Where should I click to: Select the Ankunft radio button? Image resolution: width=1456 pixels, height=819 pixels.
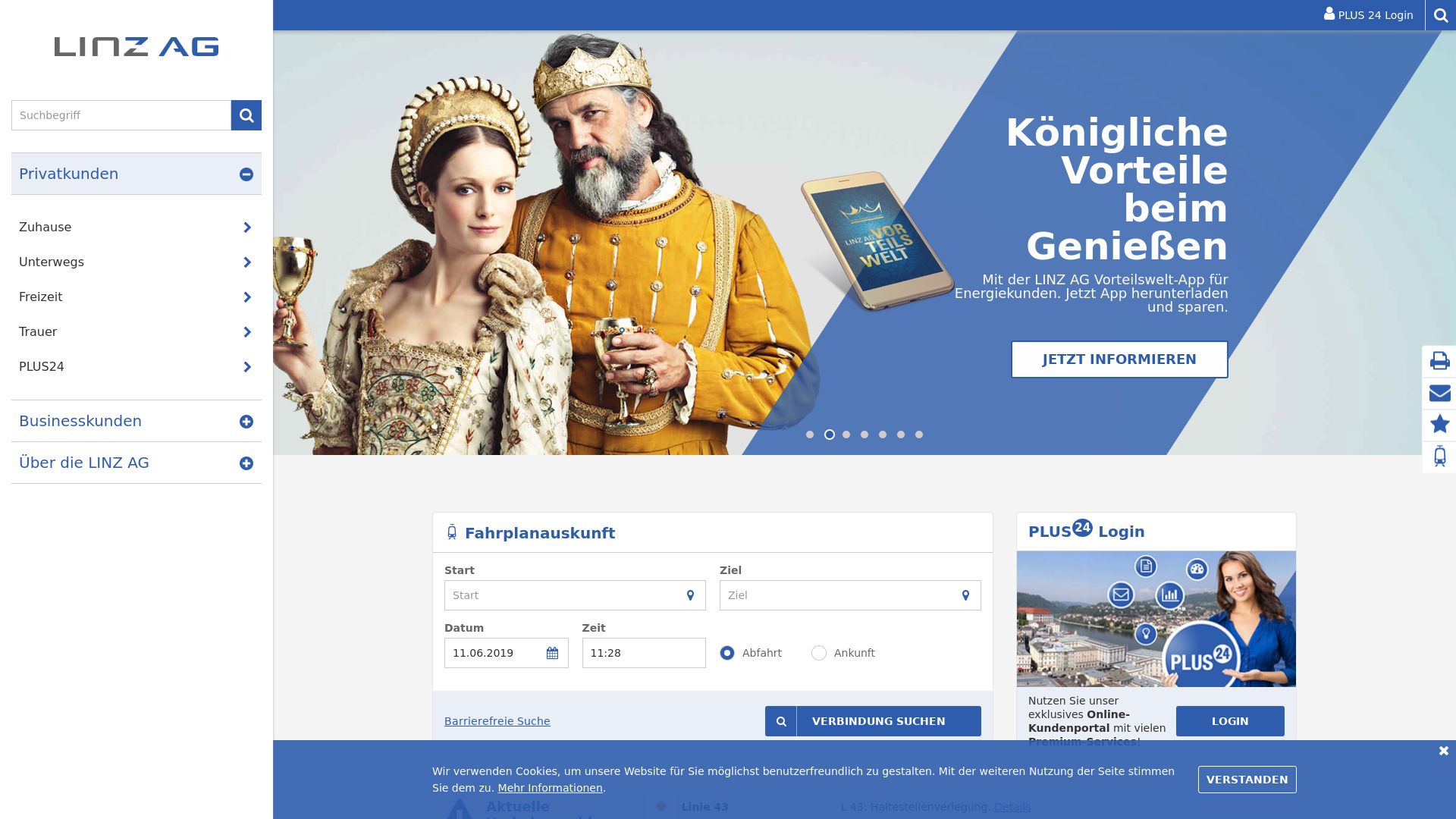click(x=819, y=653)
